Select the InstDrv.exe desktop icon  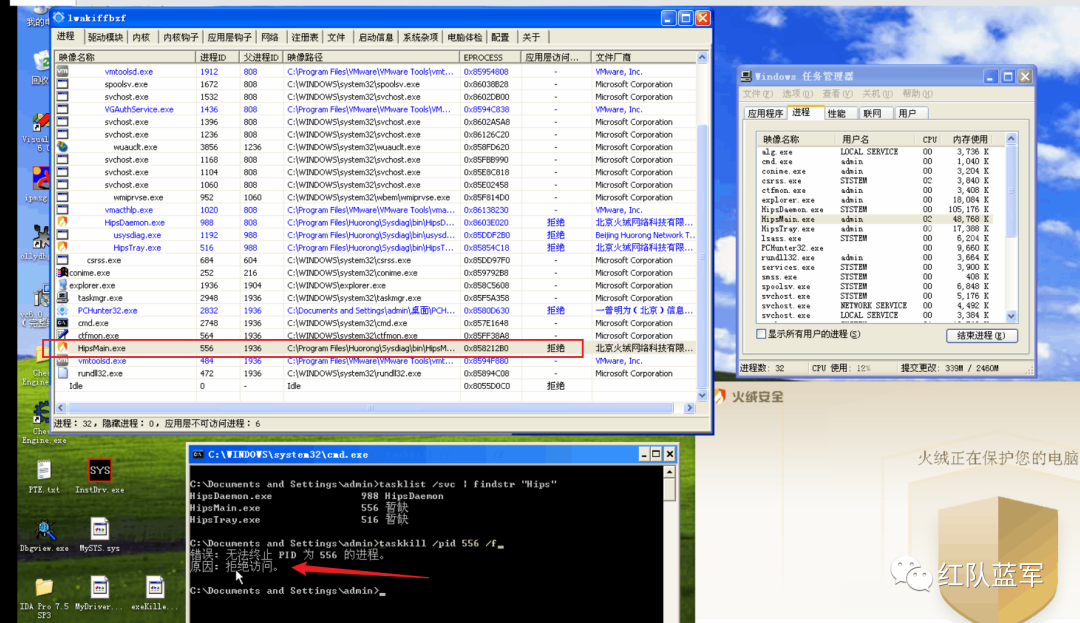(100, 476)
